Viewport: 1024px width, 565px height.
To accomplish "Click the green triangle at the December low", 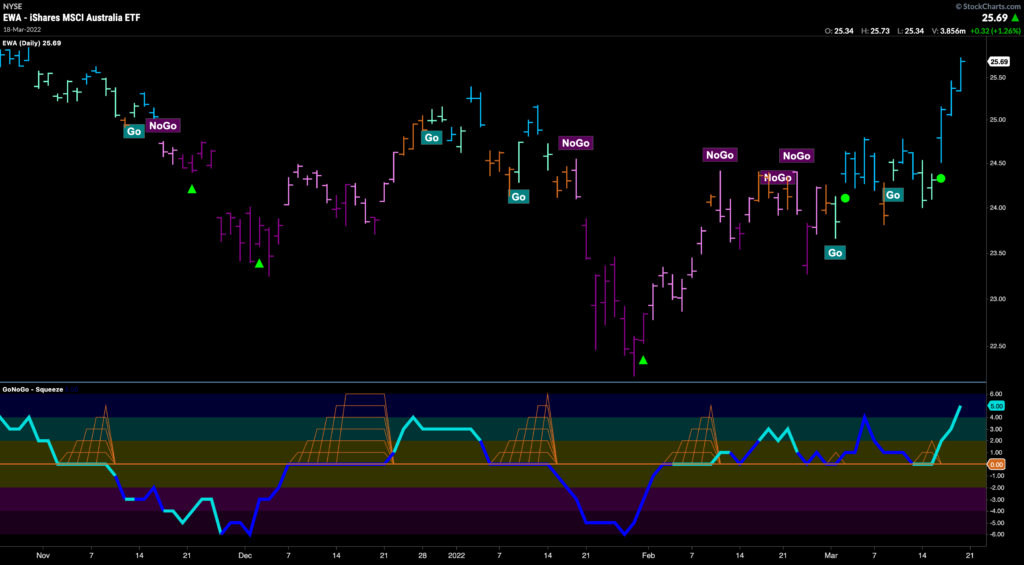I will [x=259, y=263].
